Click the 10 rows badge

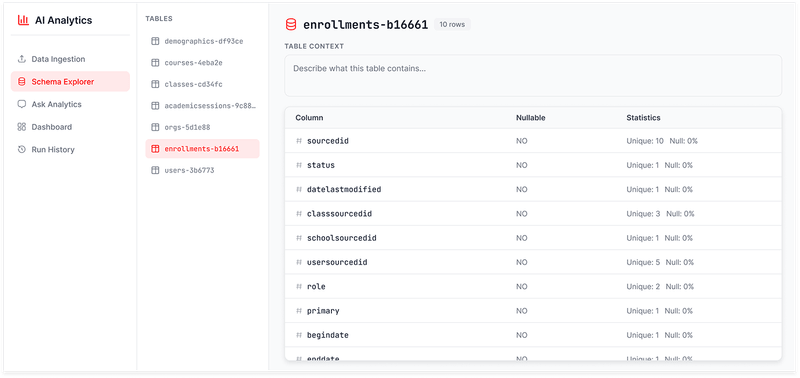pyautogui.click(x=452, y=24)
